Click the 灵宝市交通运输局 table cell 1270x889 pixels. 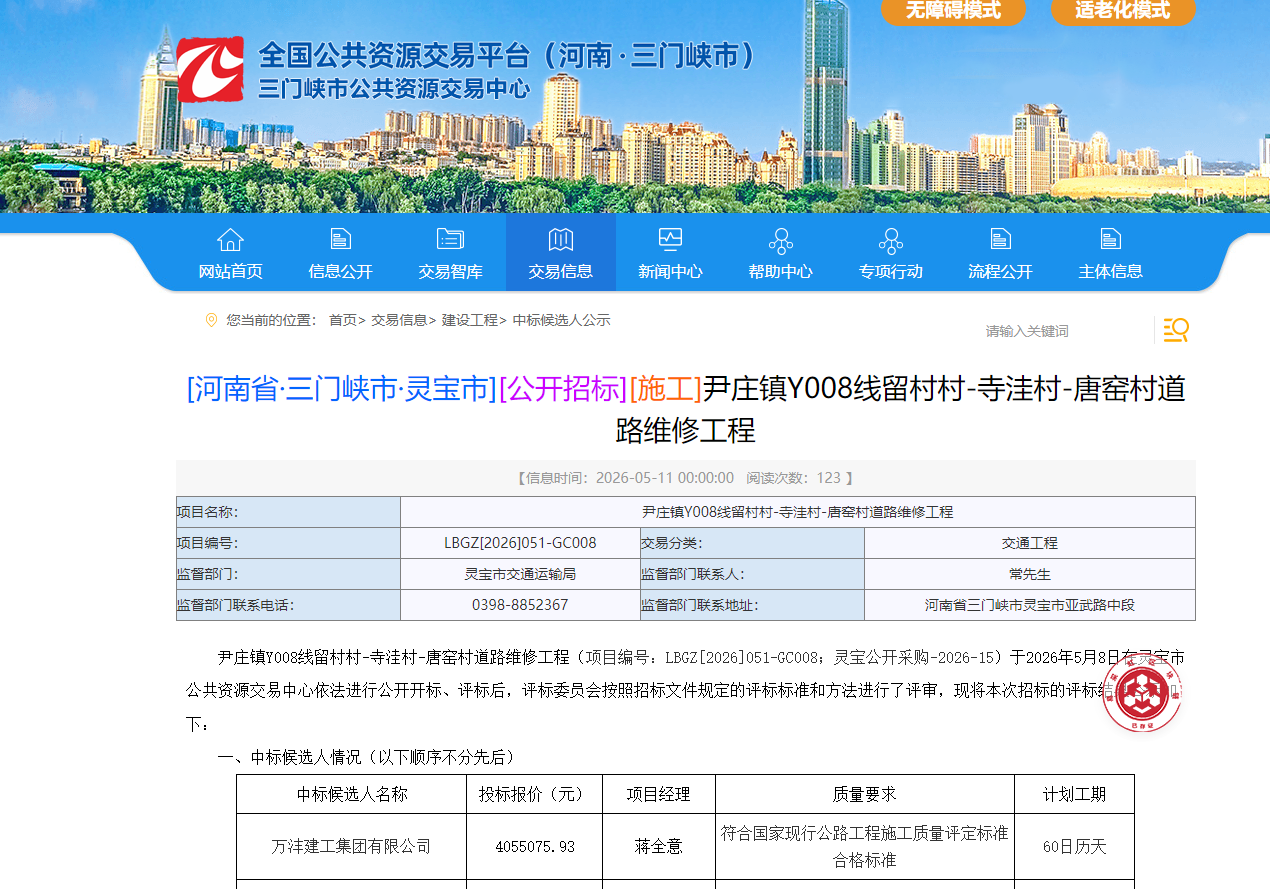(520, 574)
